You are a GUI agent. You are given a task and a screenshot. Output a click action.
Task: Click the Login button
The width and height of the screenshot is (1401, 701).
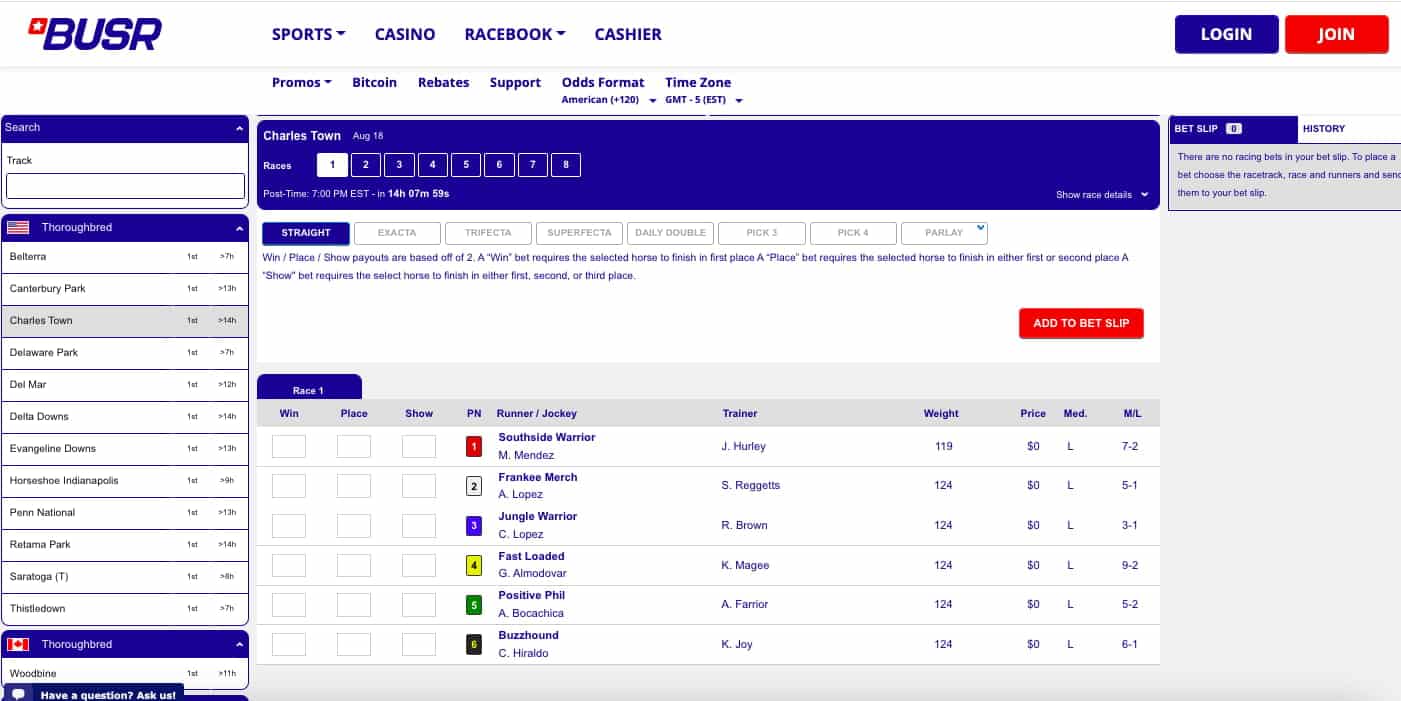1226,34
